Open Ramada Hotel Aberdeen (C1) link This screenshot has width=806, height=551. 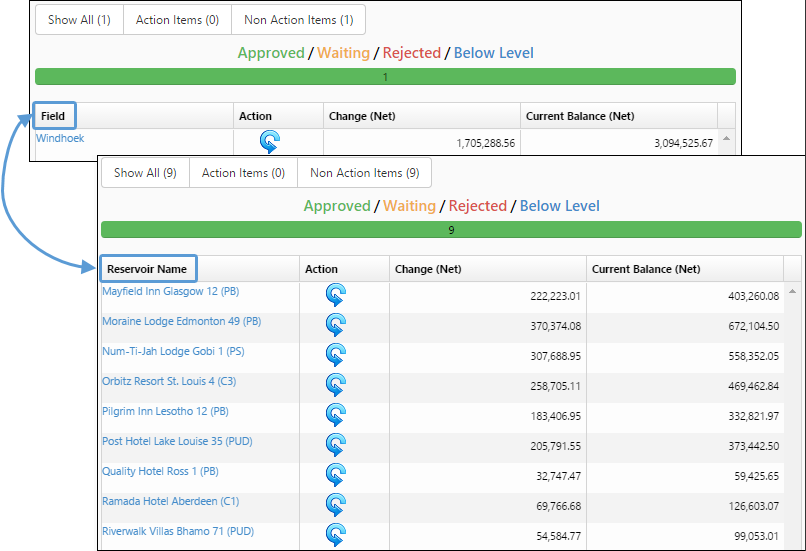tap(171, 501)
